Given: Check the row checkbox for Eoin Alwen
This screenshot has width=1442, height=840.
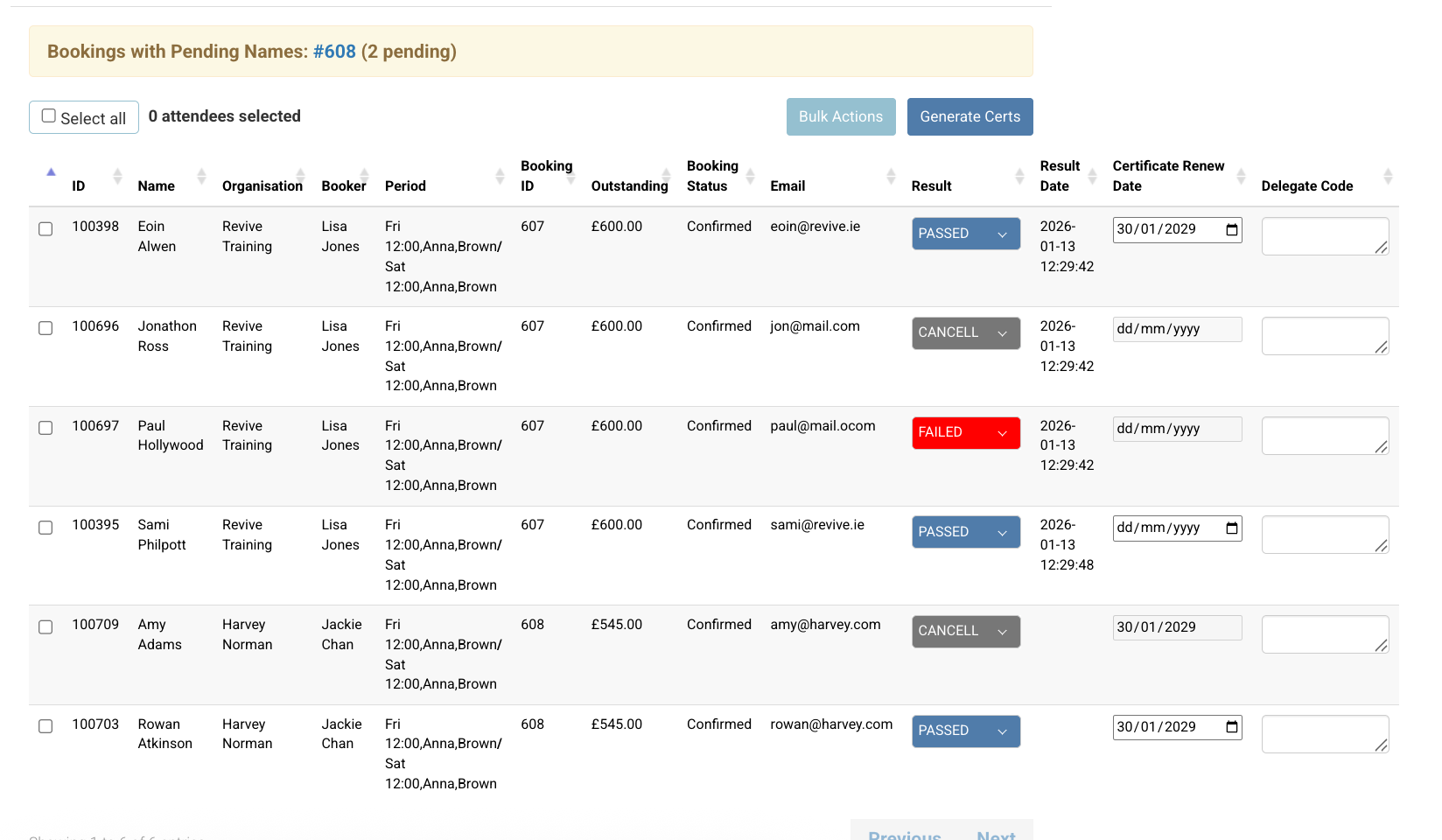Looking at the screenshot, I should (x=45, y=229).
